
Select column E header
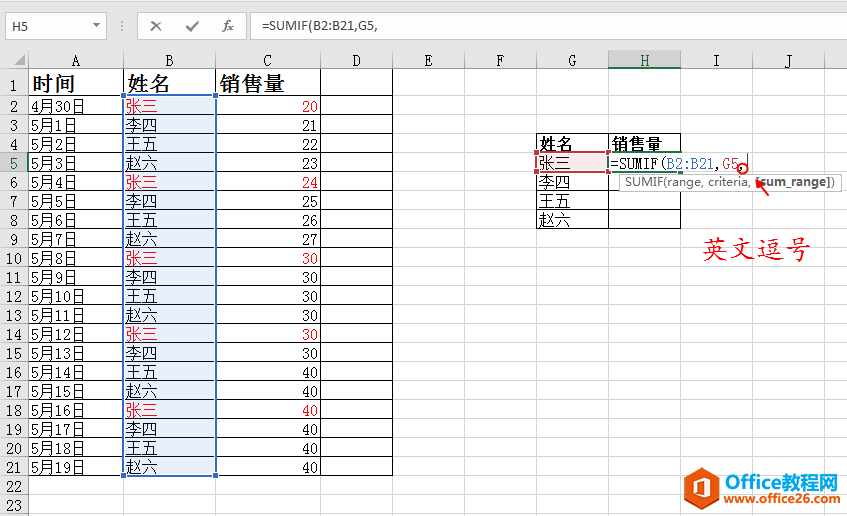tap(428, 61)
